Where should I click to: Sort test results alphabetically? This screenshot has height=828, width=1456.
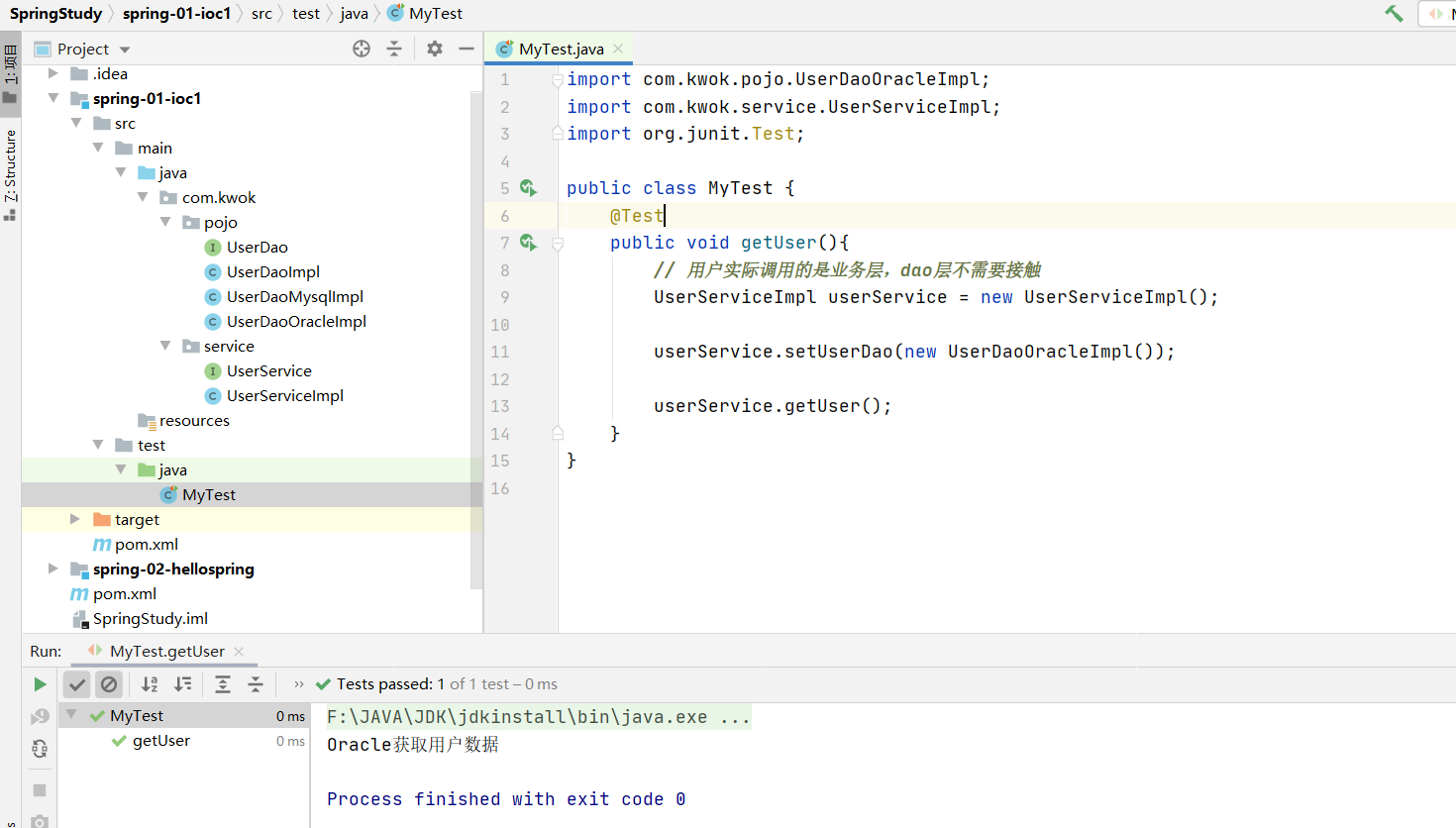tap(150, 684)
